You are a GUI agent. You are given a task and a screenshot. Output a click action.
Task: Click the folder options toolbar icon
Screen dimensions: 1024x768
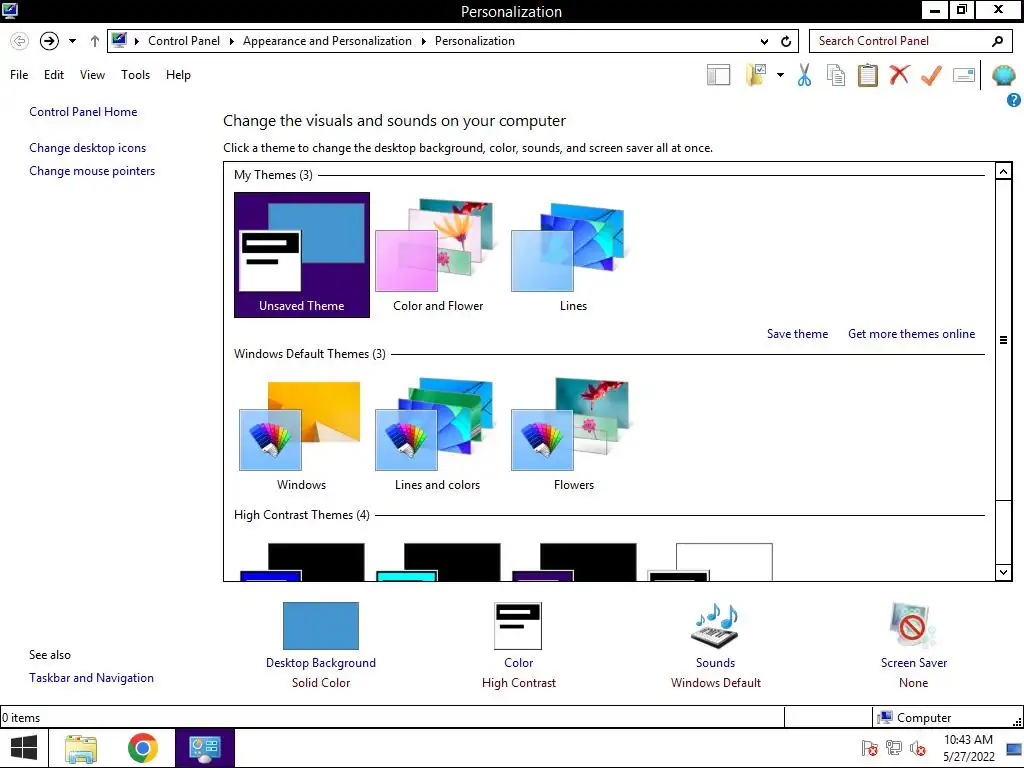point(756,75)
